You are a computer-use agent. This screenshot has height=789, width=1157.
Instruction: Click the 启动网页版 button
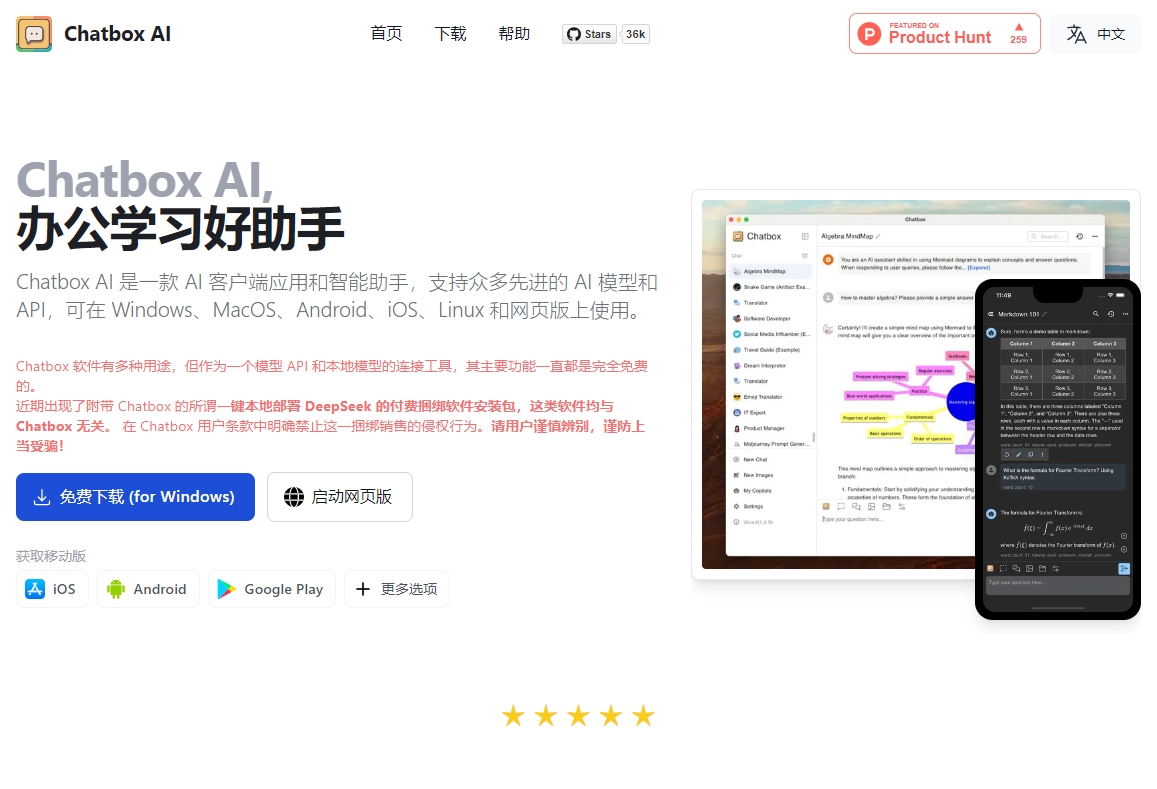(x=339, y=497)
